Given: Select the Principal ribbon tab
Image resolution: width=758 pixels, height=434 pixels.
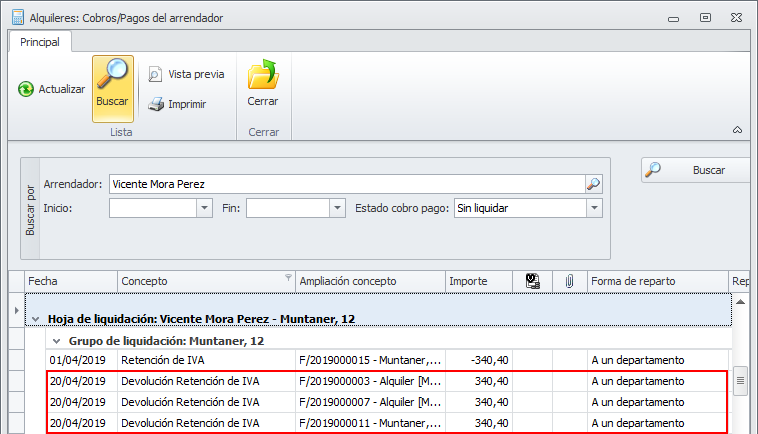Looking at the screenshot, I should [x=40, y=42].
